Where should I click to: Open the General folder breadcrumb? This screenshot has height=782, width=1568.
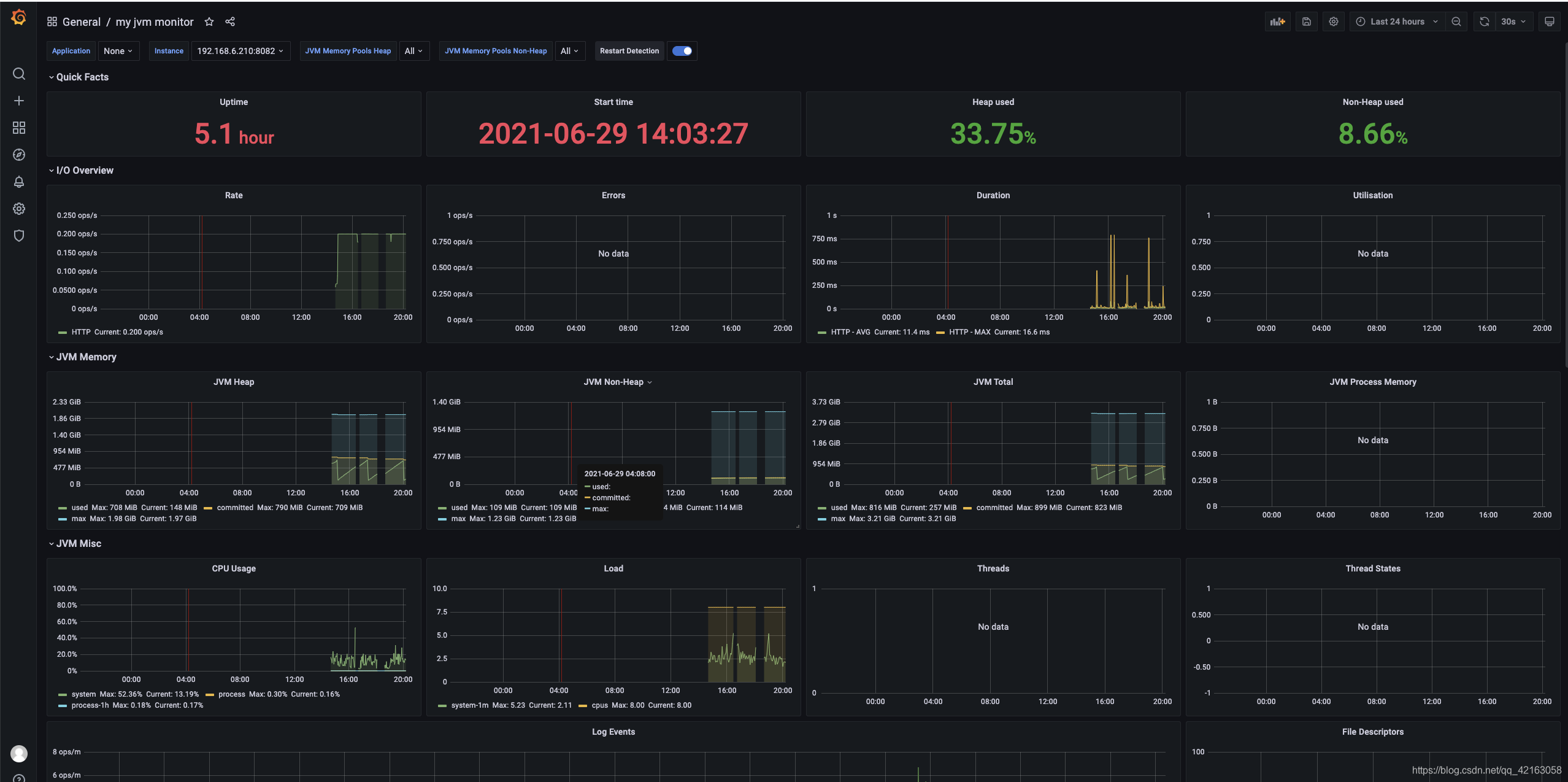[x=82, y=21]
